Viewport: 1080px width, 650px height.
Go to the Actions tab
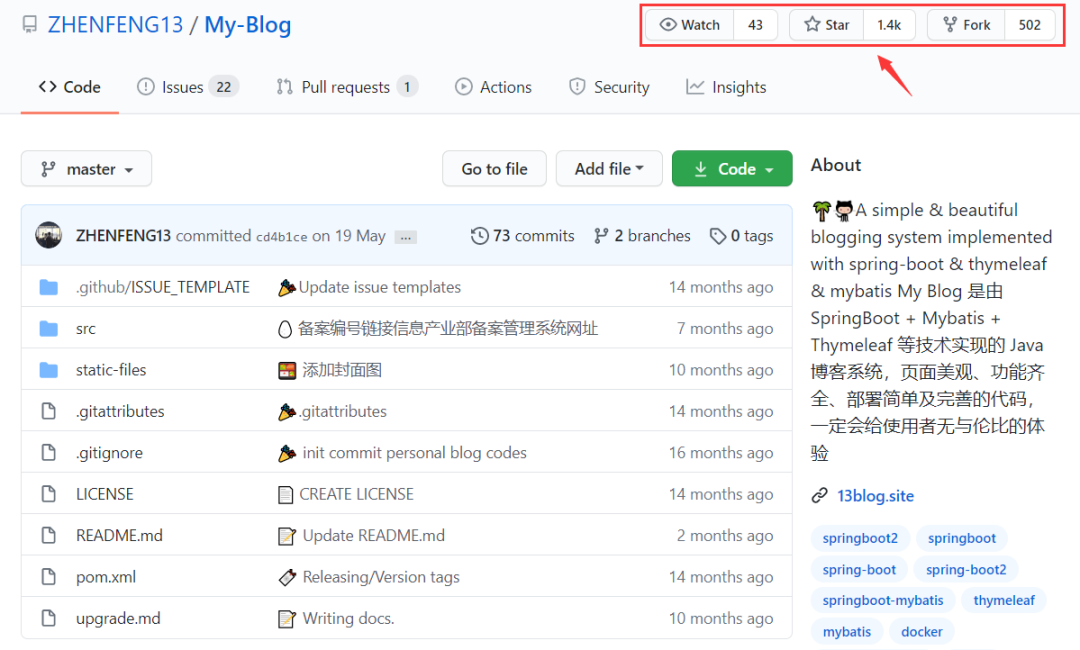click(x=493, y=87)
